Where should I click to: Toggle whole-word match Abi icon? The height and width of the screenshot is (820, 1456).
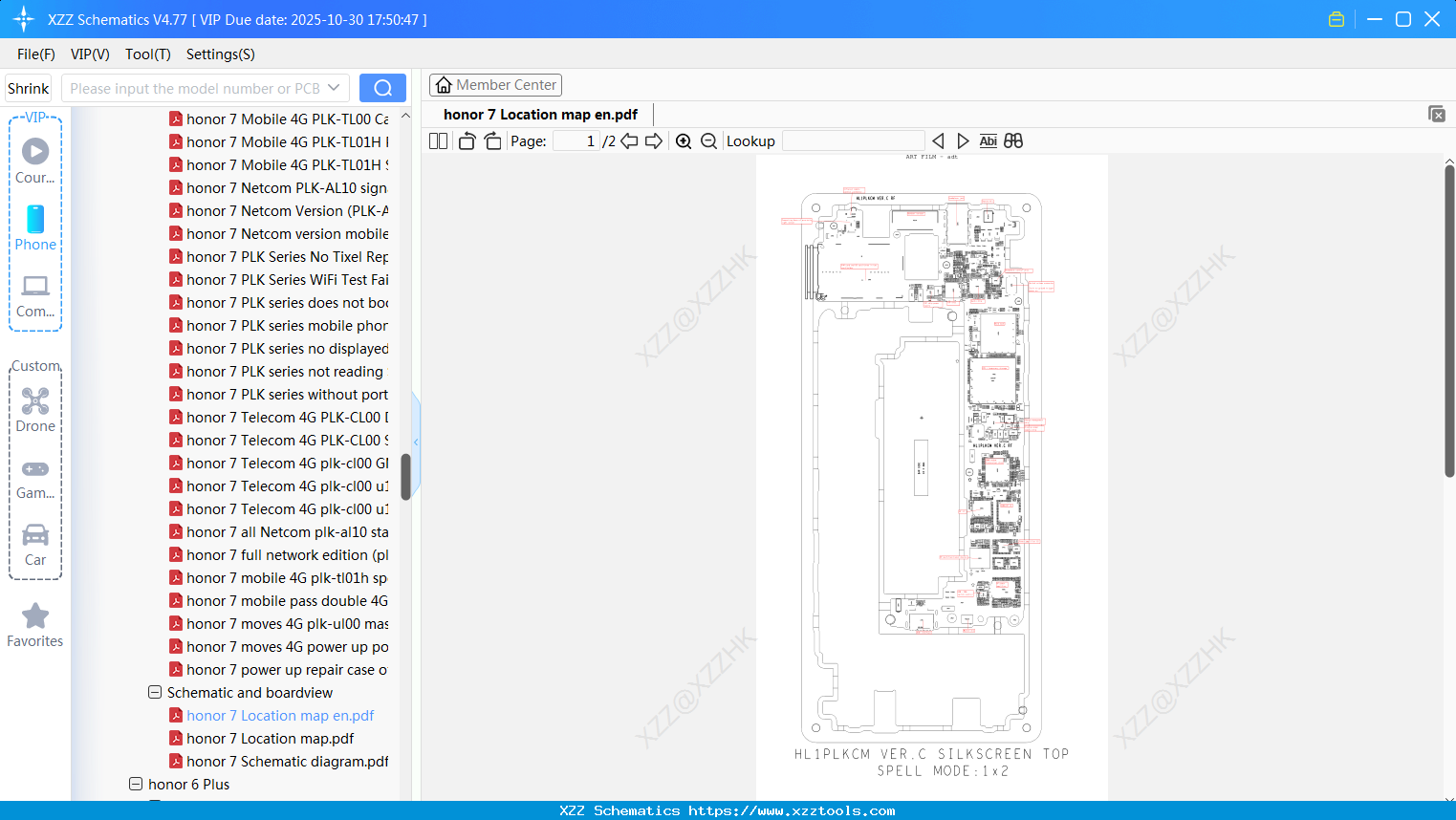click(988, 140)
